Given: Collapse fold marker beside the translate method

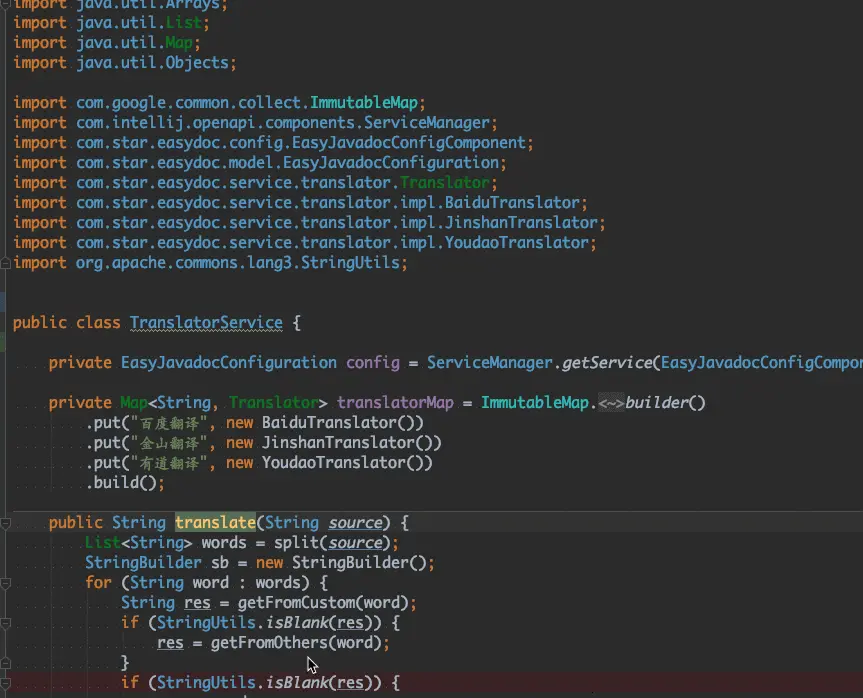Looking at the screenshot, I should (6, 523).
